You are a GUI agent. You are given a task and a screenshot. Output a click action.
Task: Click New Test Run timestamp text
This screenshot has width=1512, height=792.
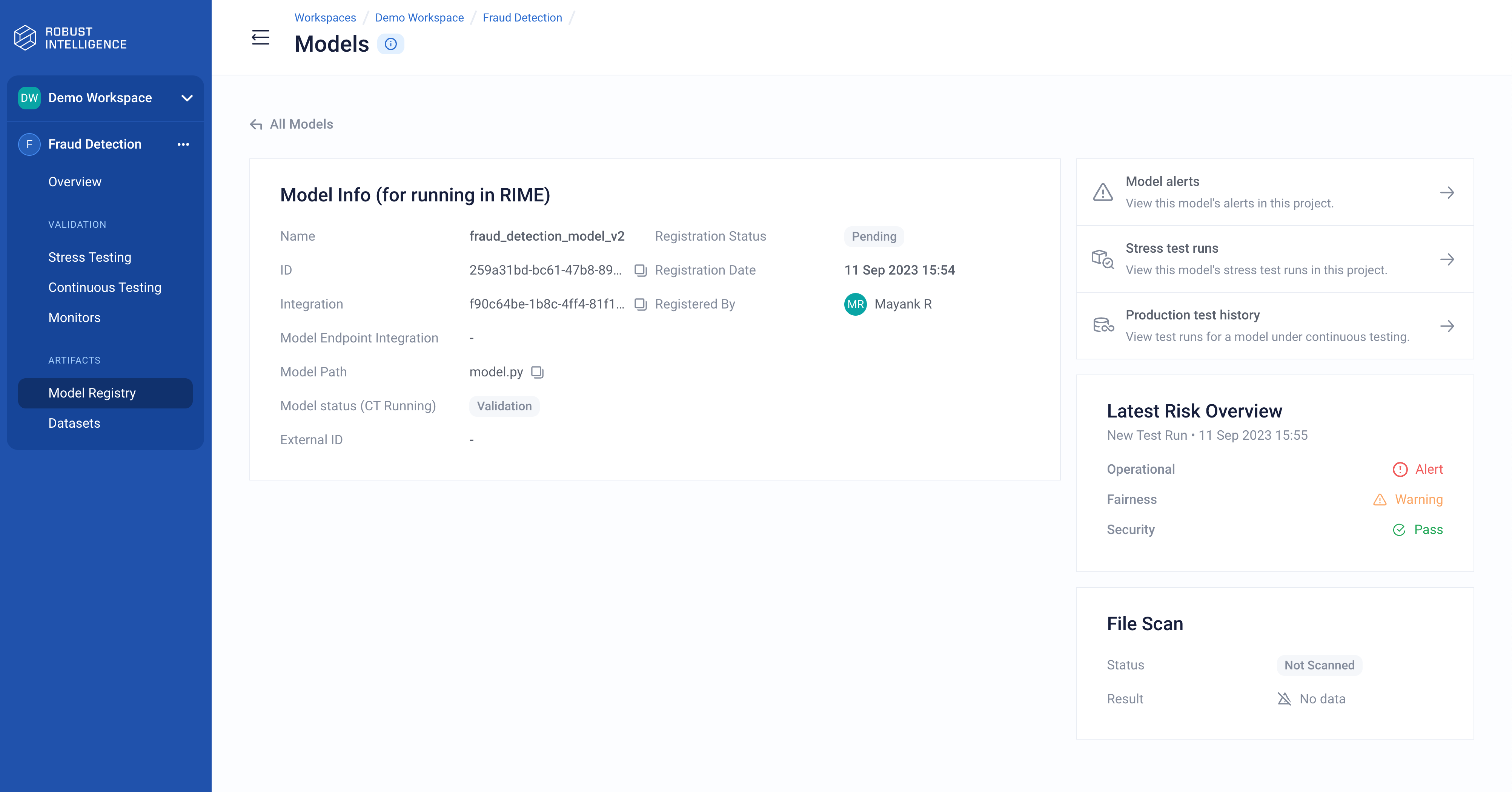(x=1207, y=435)
